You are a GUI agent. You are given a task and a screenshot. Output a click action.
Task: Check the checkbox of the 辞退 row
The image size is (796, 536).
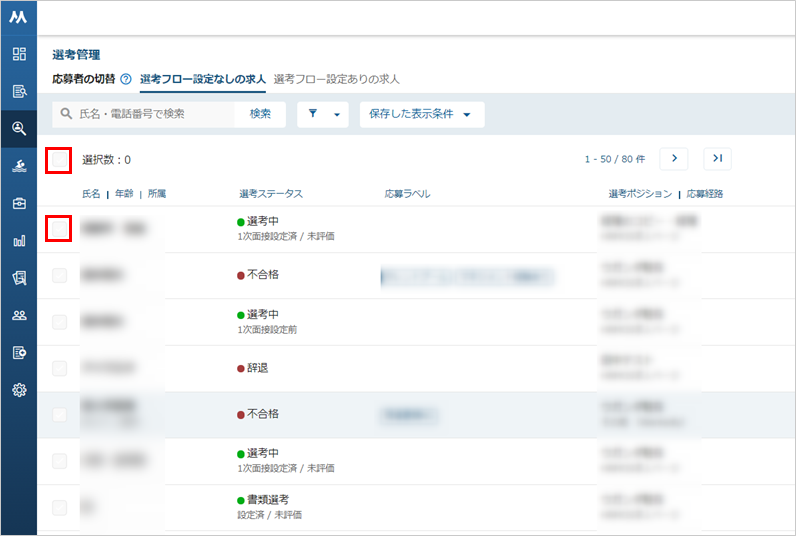(x=59, y=368)
